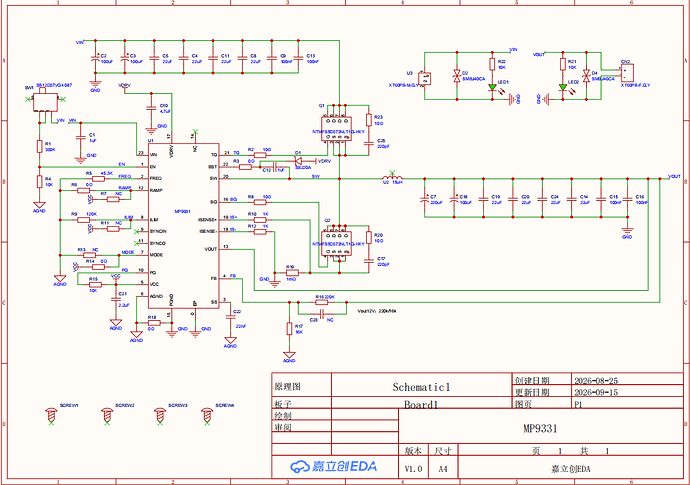
Task: Select TVS diode D4 symbol
Action: (586, 76)
